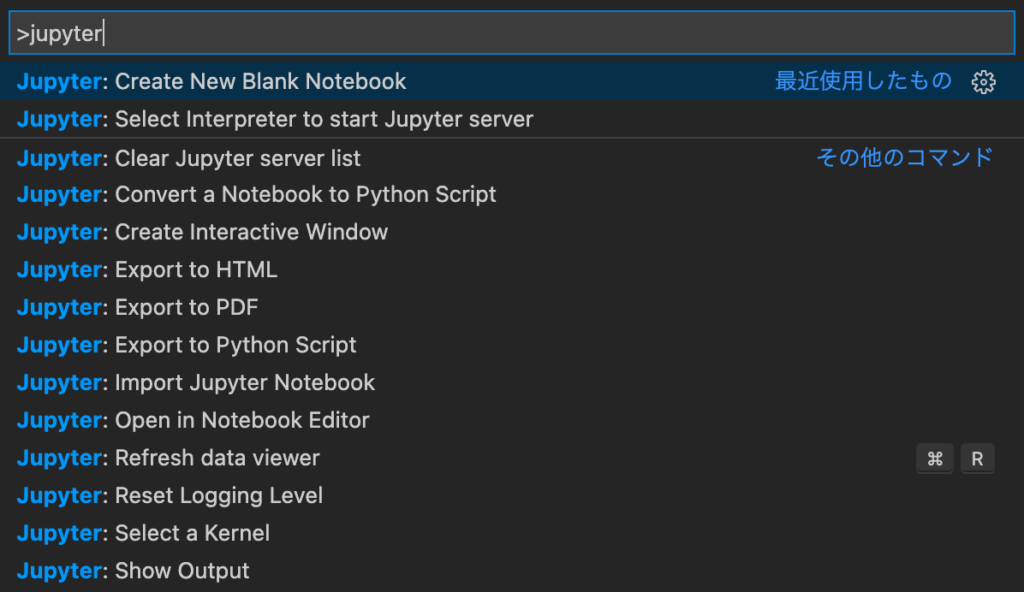Run Jupyter: Select a Kernel
This screenshot has width=1024, height=592.
[x=512, y=533]
